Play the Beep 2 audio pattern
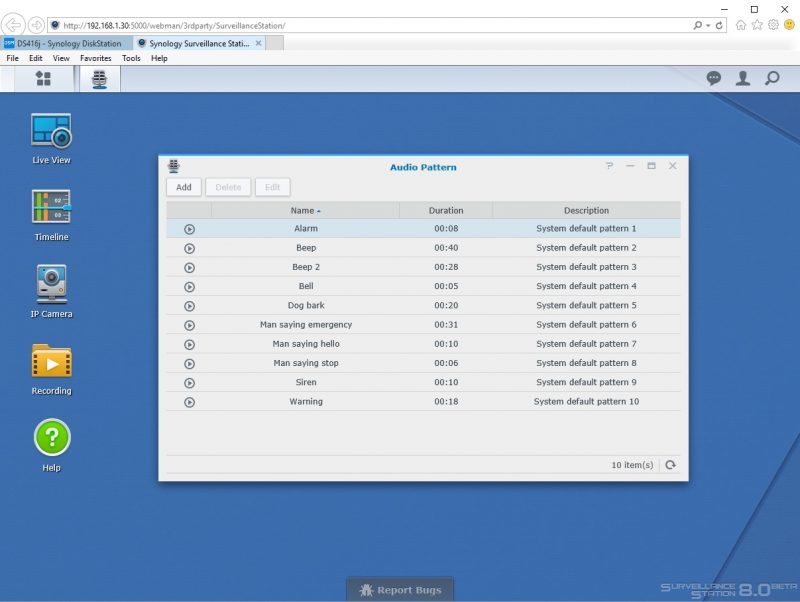Screen dimensions: 800x602 click(x=189, y=268)
